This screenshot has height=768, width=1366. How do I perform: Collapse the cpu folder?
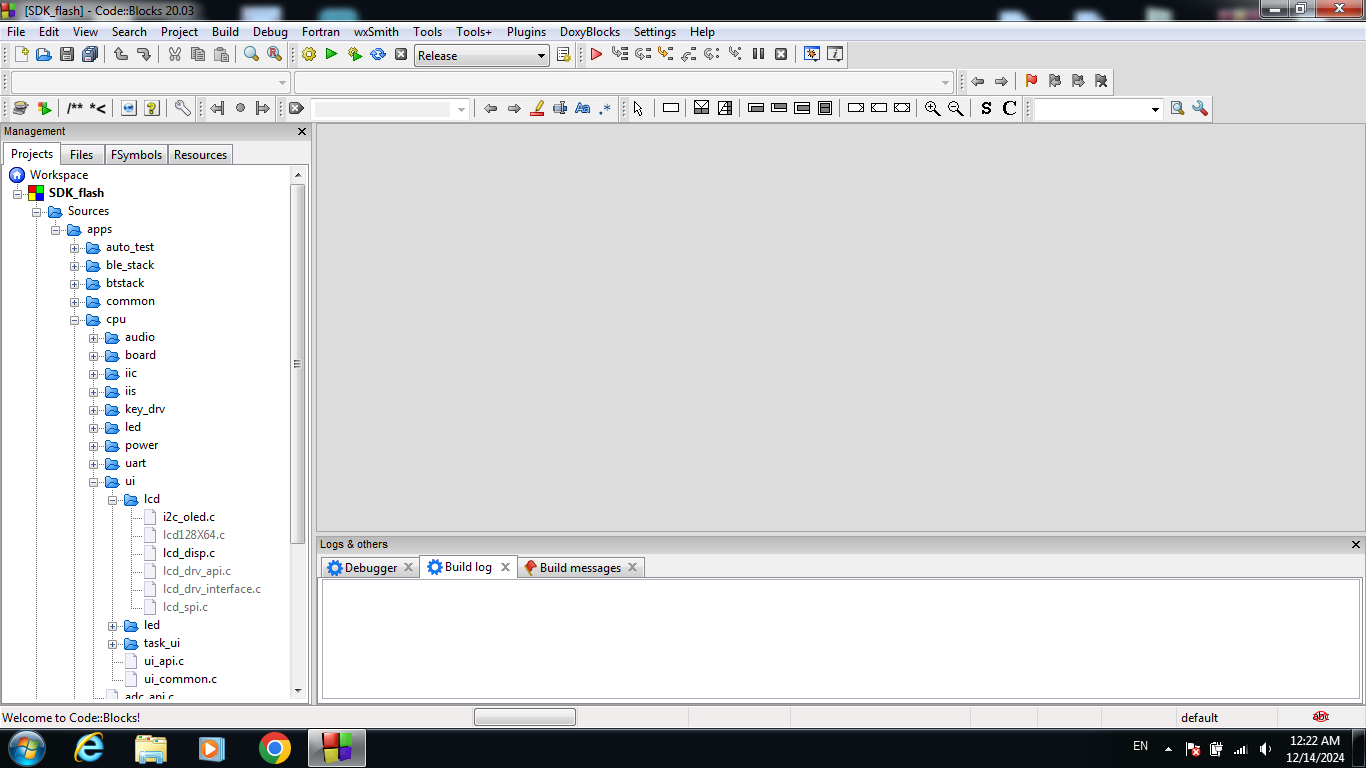[75, 320]
